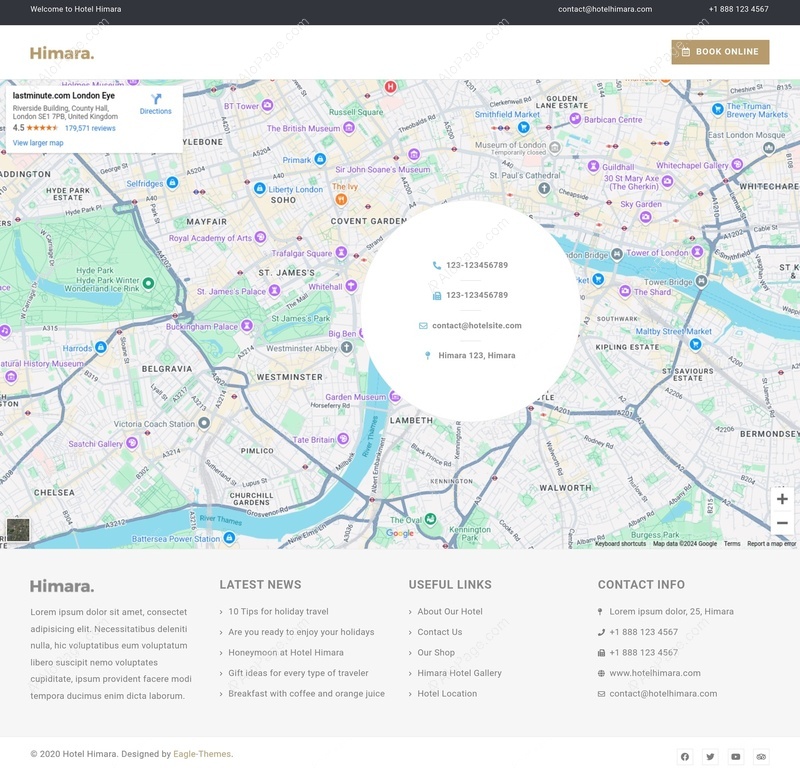The width and height of the screenshot is (800, 771).
Task: Open map Terms link
Action: [x=732, y=544]
